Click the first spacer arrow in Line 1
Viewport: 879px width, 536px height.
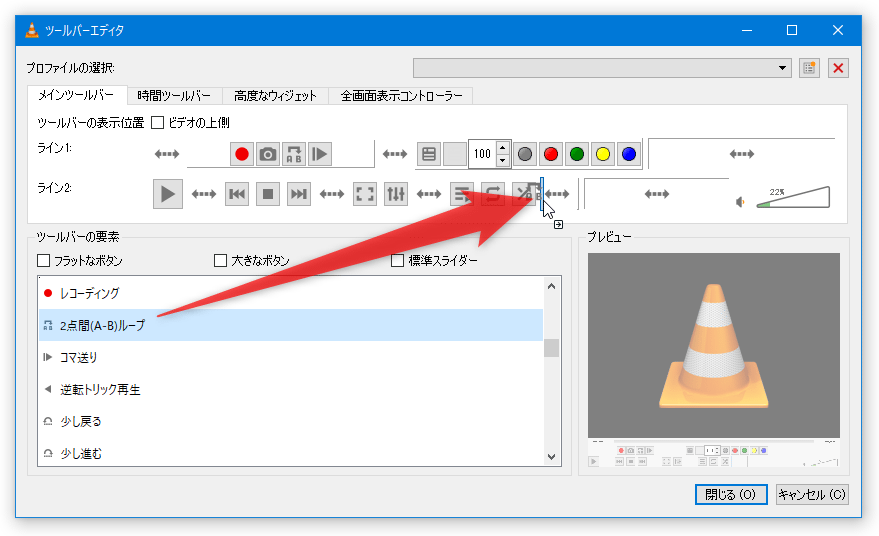167,154
